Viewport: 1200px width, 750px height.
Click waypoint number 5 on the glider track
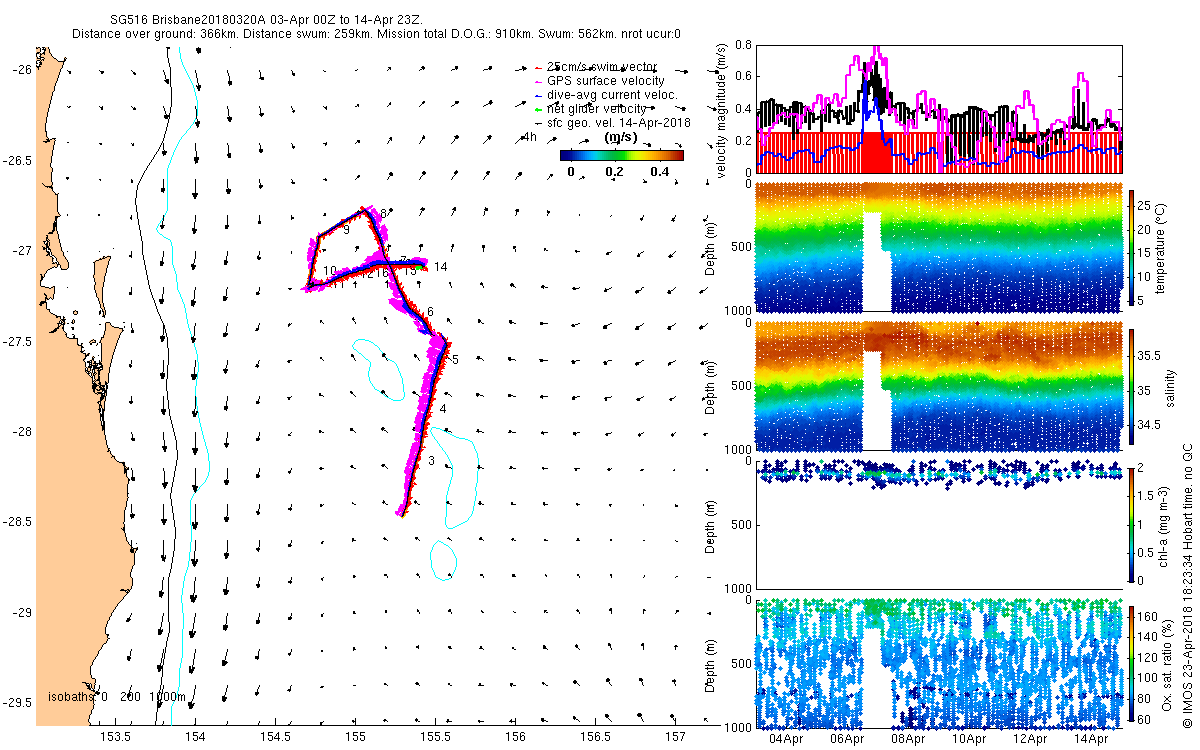click(x=455, y=359)
